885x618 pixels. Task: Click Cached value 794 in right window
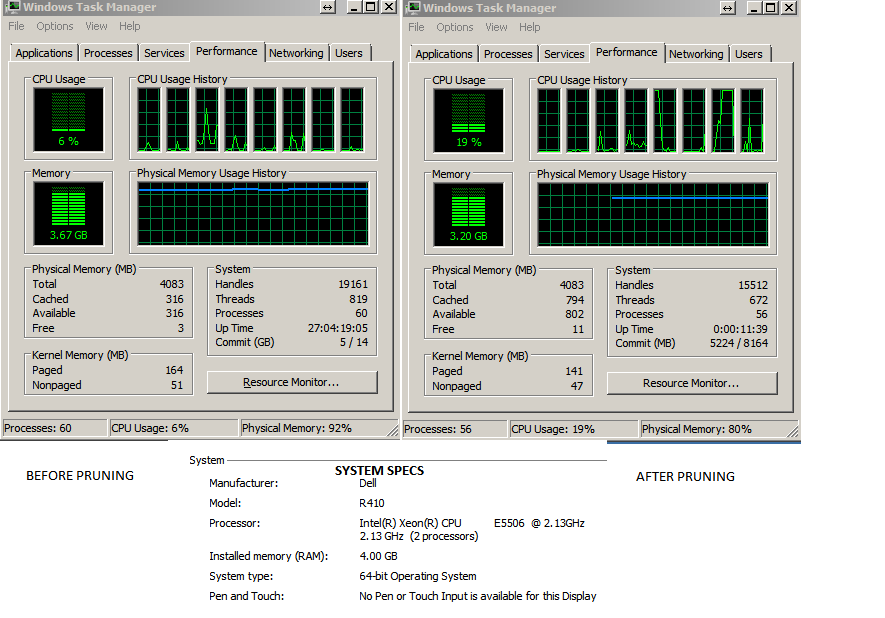pos(575,300)
